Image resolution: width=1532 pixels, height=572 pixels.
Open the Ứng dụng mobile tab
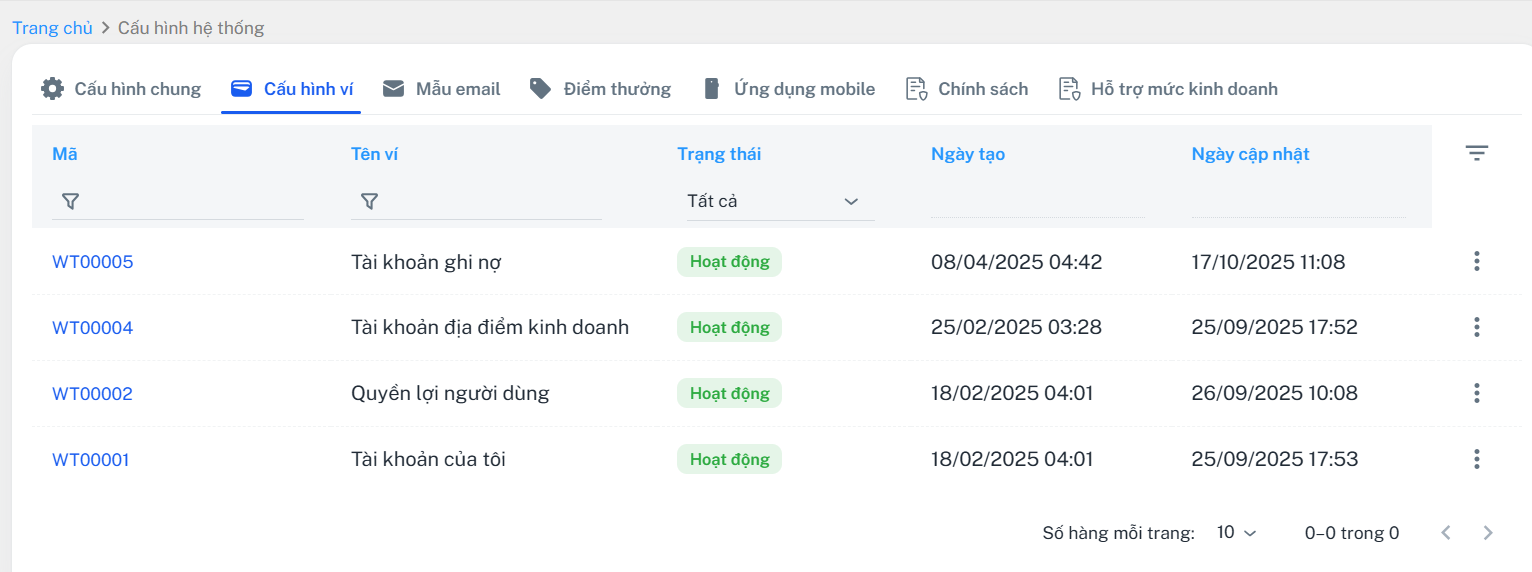pos(789,89)
